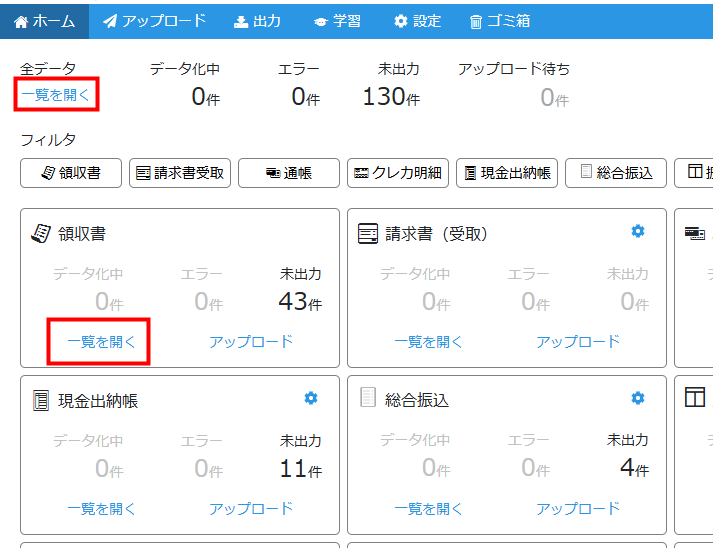This screenshot has height=548, width=713.
Task: Click the invoice icon on the 請求書（受取）card
Action: tap(368, 233)
